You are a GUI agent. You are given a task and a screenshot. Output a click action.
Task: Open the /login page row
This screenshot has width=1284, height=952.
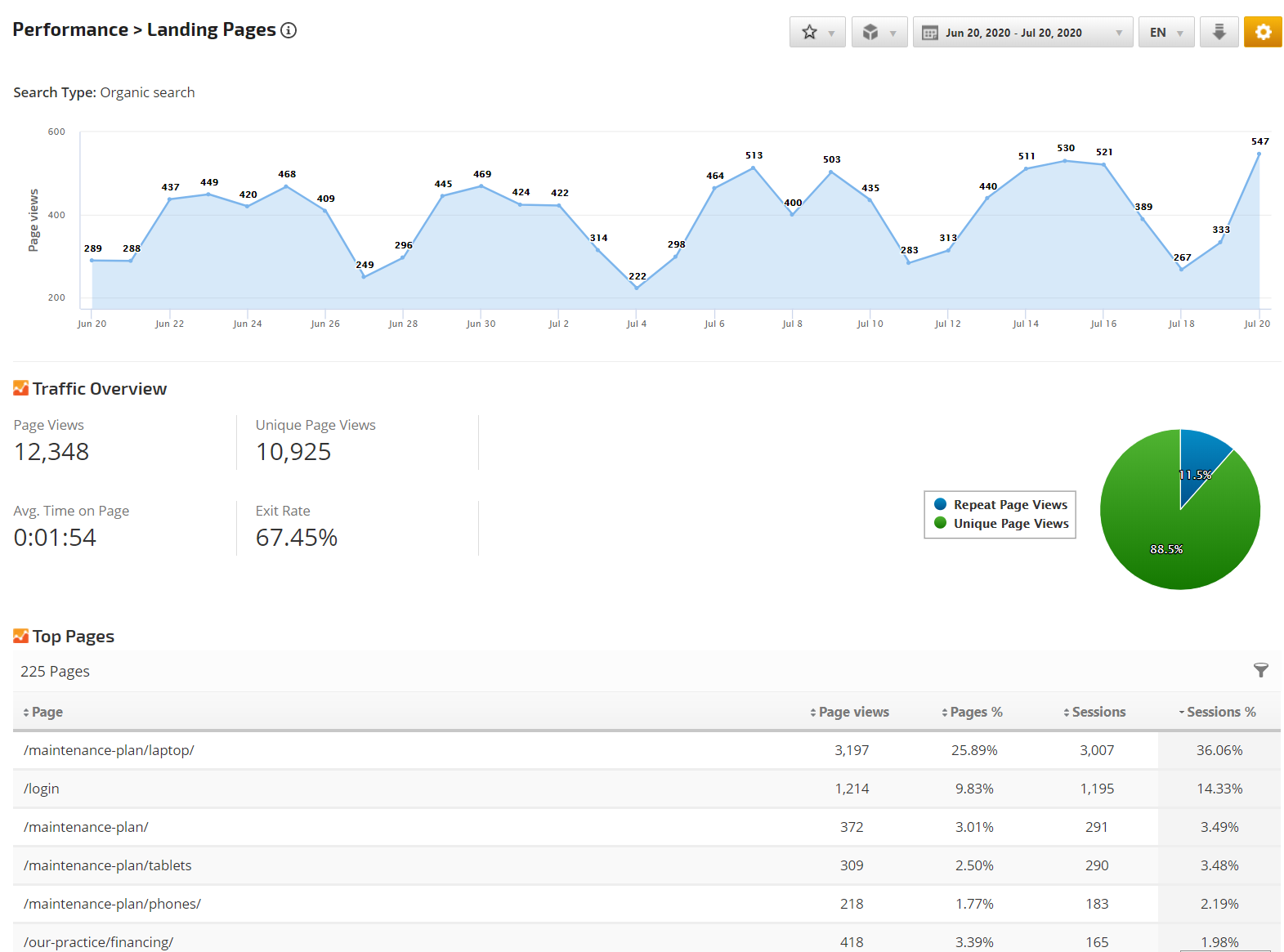click(x=42, y=789)
